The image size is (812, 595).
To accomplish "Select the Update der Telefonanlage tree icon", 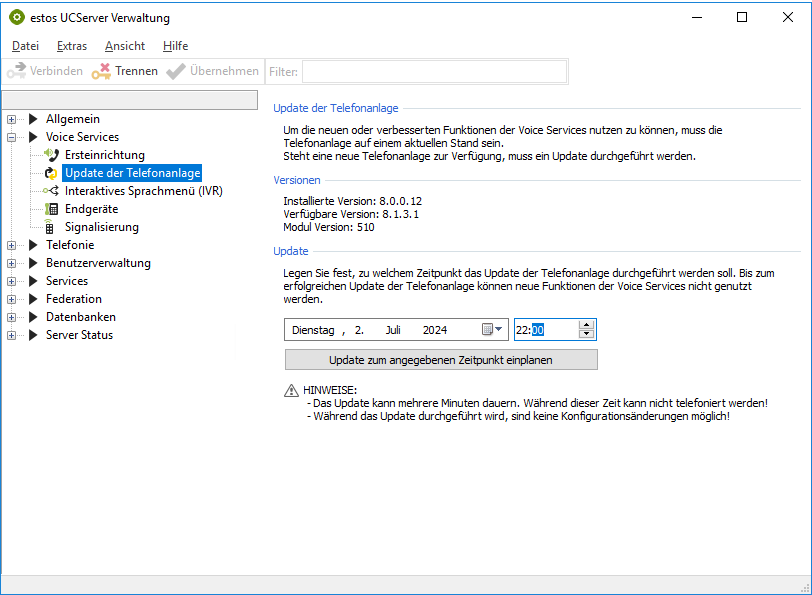I will (x=52, y=173).
